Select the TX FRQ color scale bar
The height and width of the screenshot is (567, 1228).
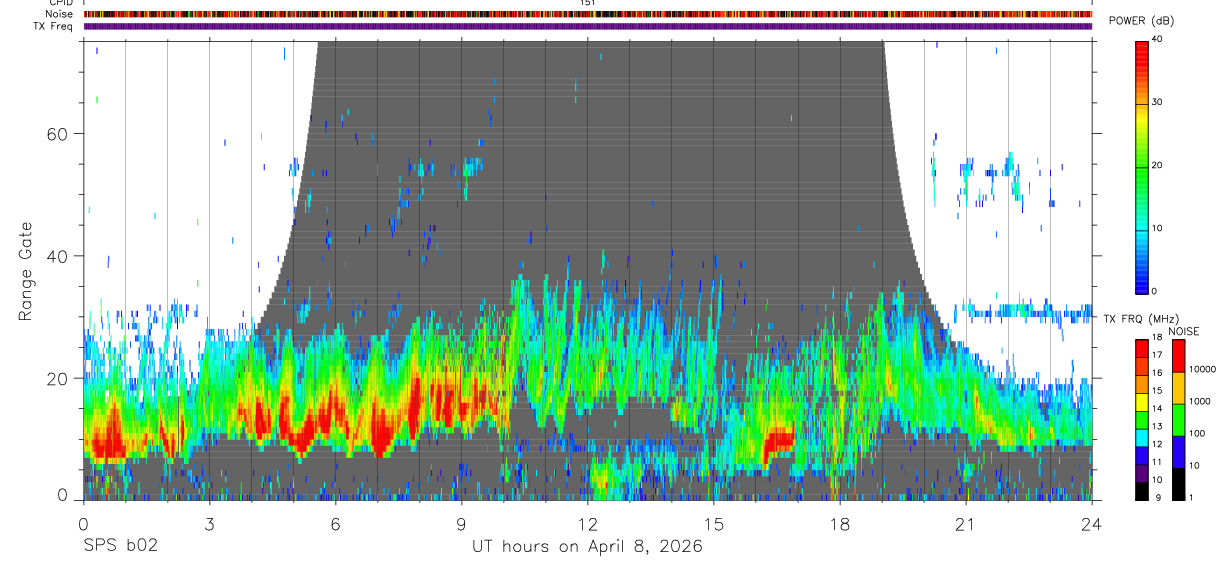click(1142, 419)
